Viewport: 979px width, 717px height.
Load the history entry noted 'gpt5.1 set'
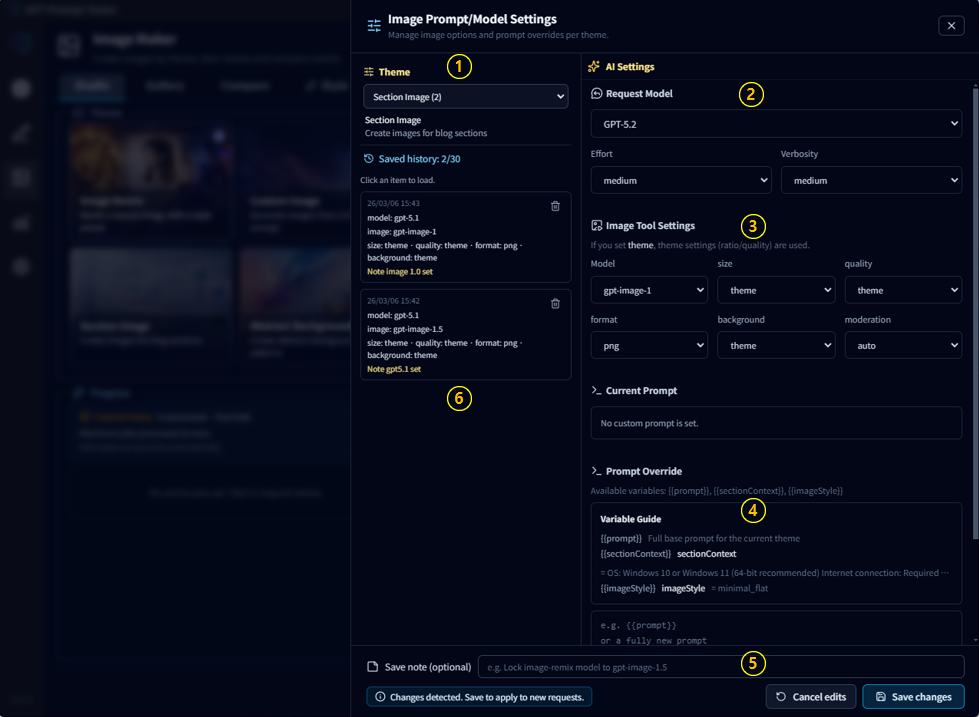450,335
